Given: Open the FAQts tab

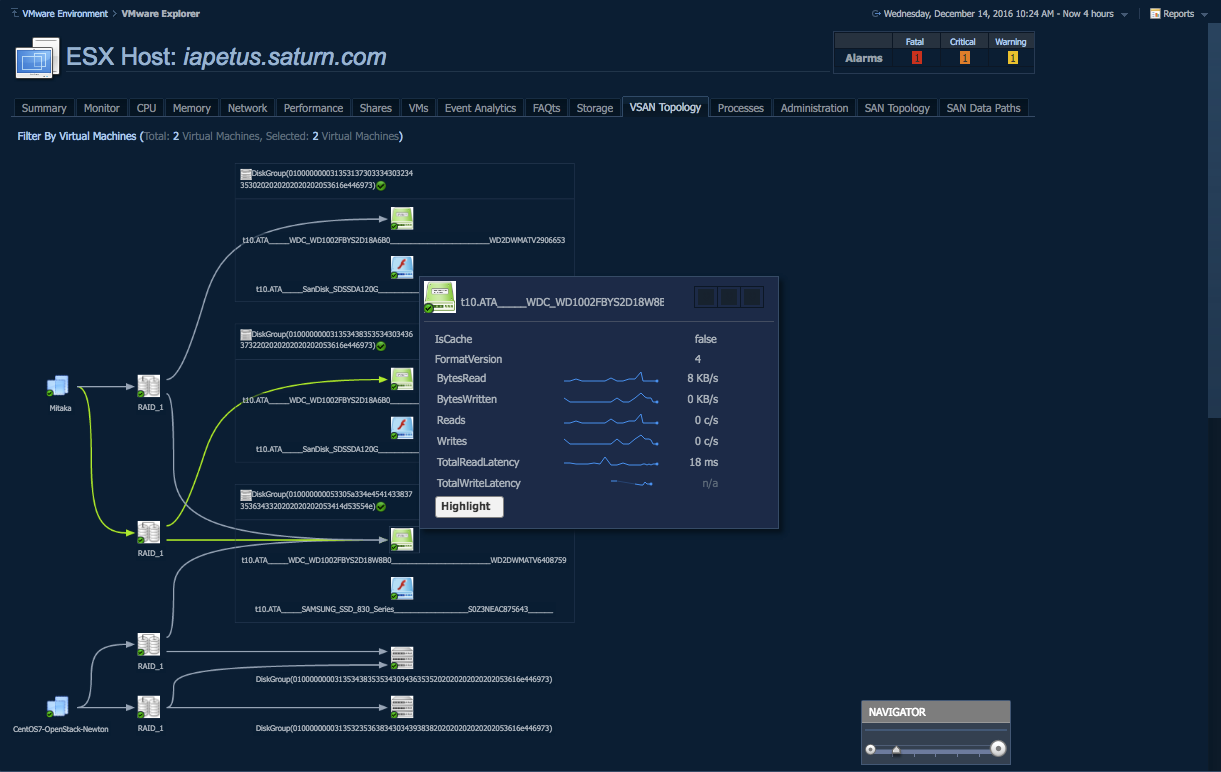Looking at the screenshot, I should tap(547, 108).
